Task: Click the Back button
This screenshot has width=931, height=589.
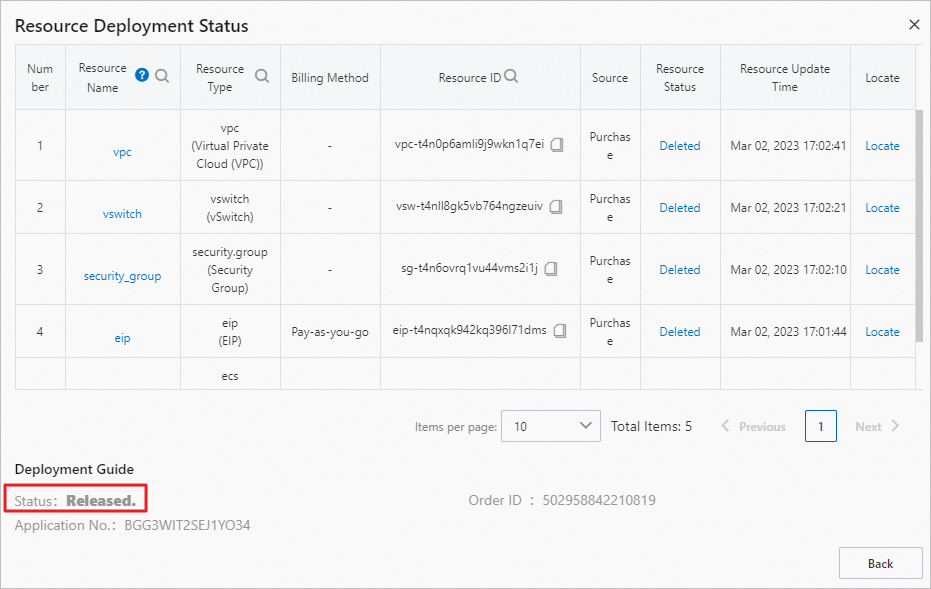Action: (880, 564)
